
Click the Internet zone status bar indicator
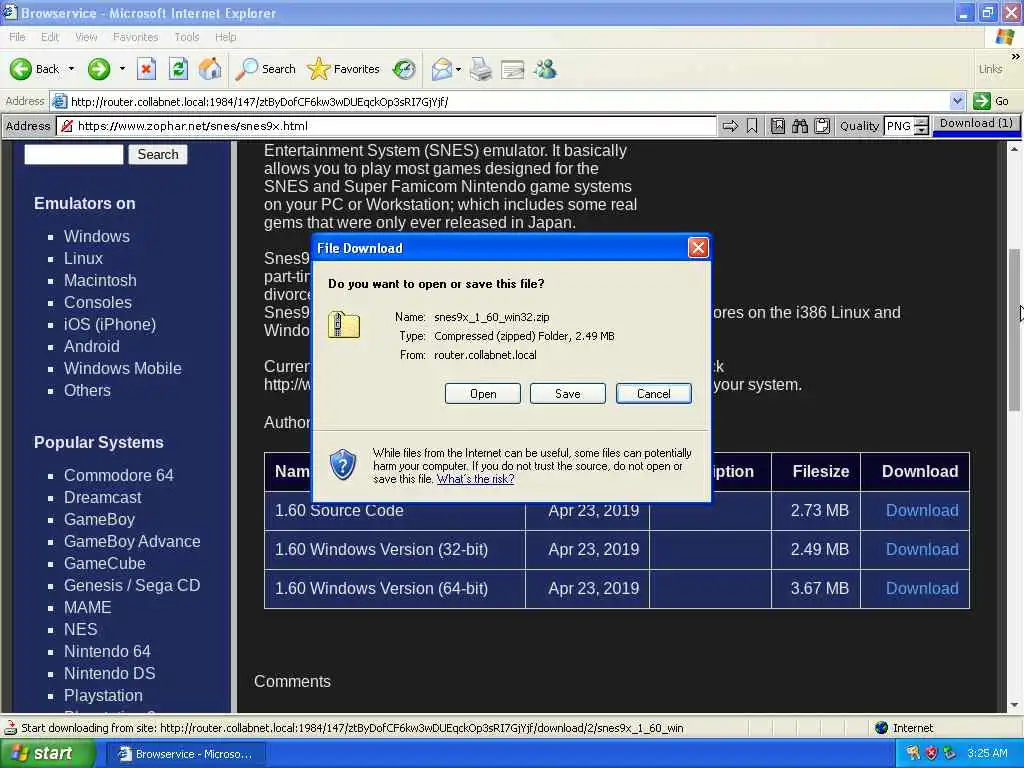click(x=904, y=728)
